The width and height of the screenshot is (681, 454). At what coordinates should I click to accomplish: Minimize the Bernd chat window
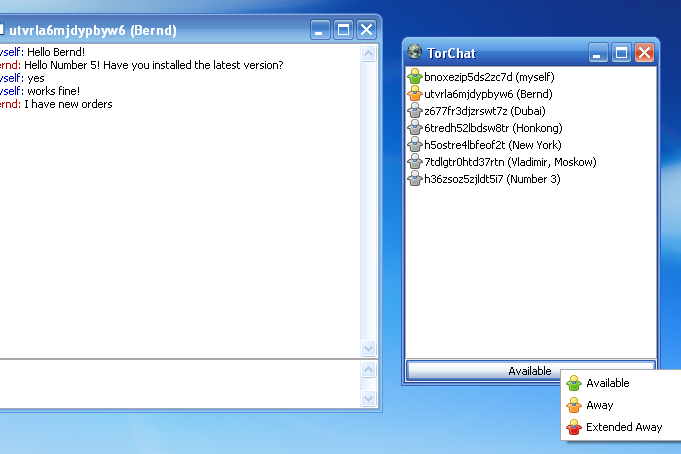click(x=320, y=30)
